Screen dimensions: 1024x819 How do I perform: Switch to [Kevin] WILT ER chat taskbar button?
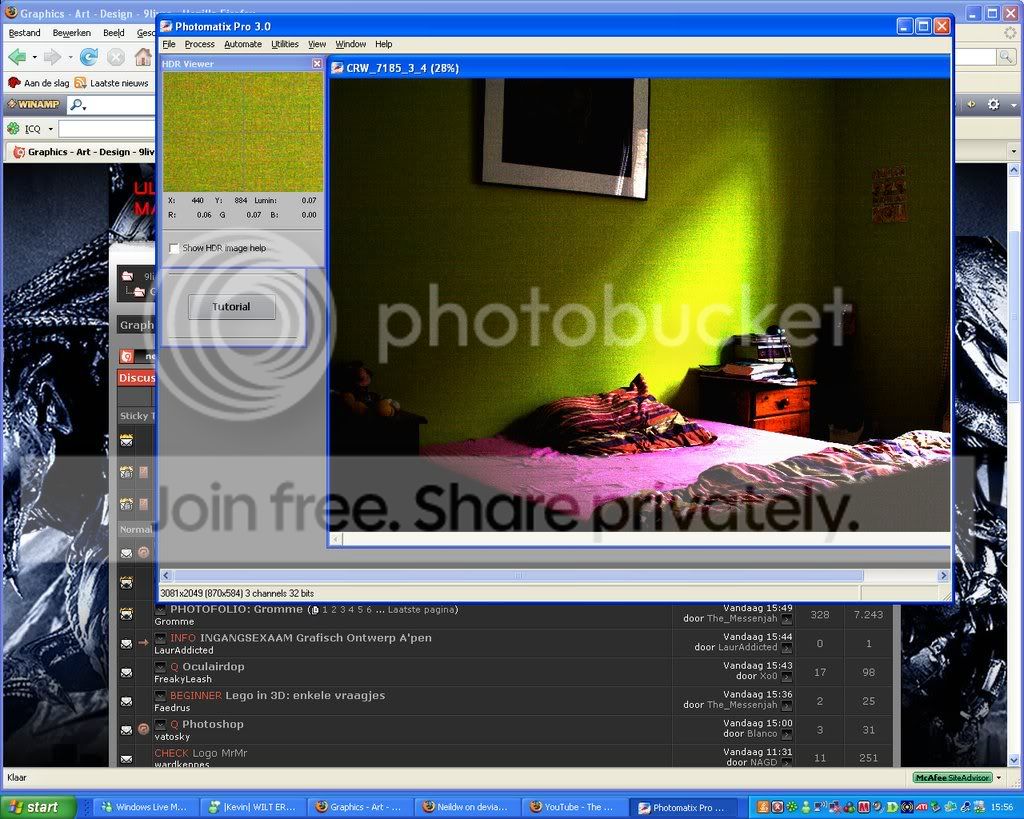[x=252, y=807]
